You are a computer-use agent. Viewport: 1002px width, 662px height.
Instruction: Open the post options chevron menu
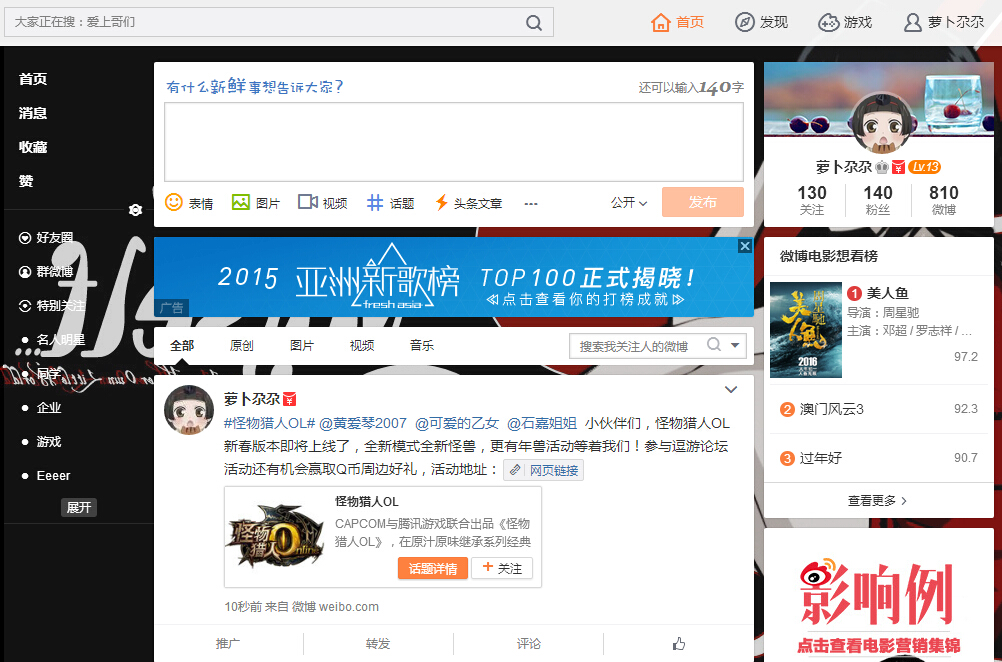(x=731, y=389)
